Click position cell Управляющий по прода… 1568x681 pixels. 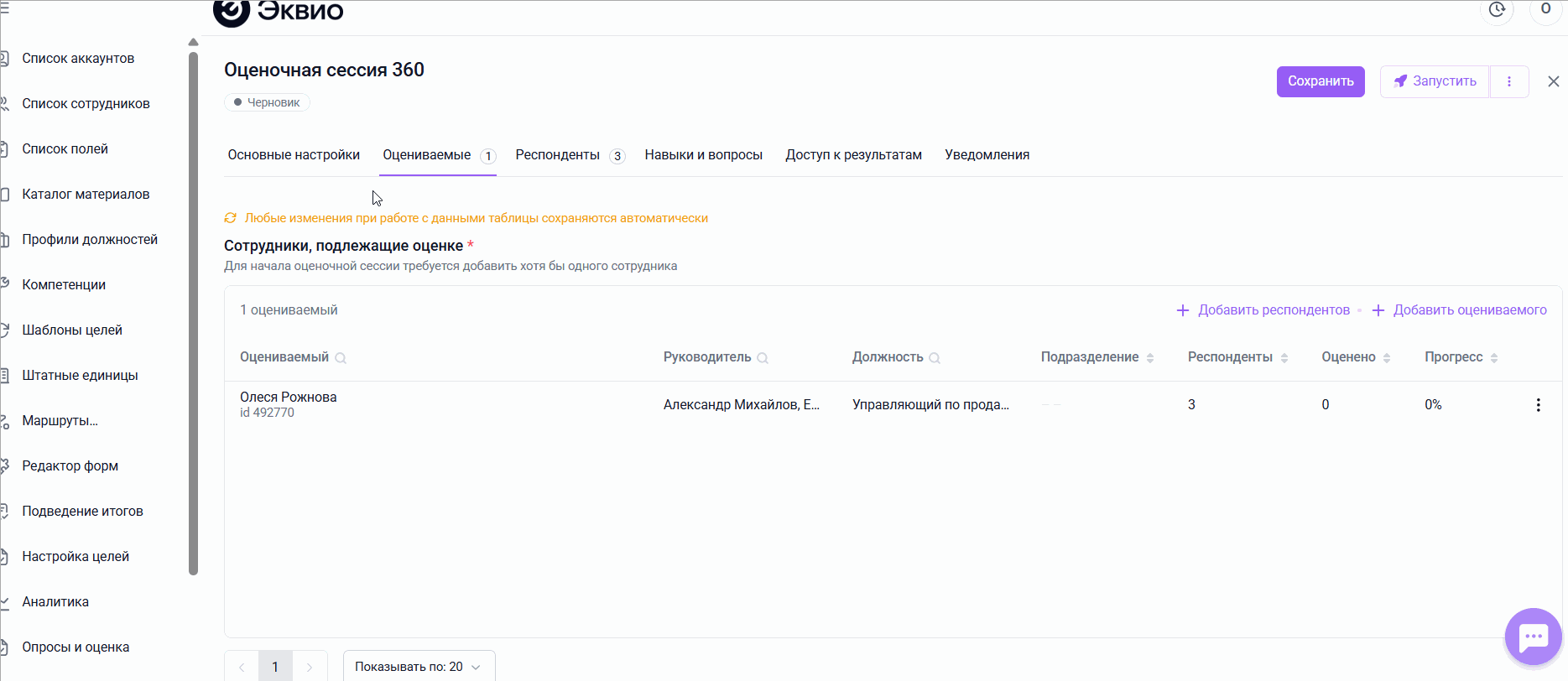[x=930, y=405]
